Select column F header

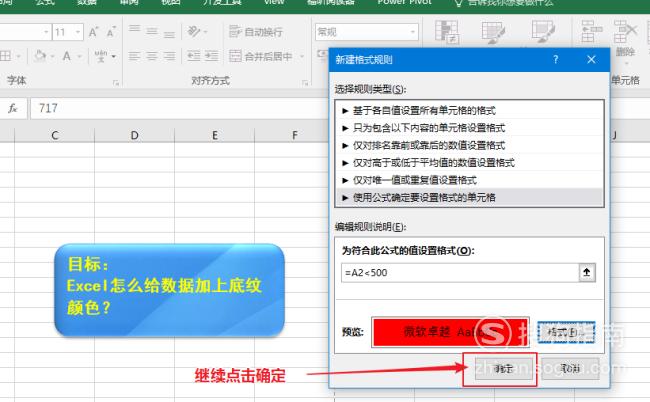294,135
